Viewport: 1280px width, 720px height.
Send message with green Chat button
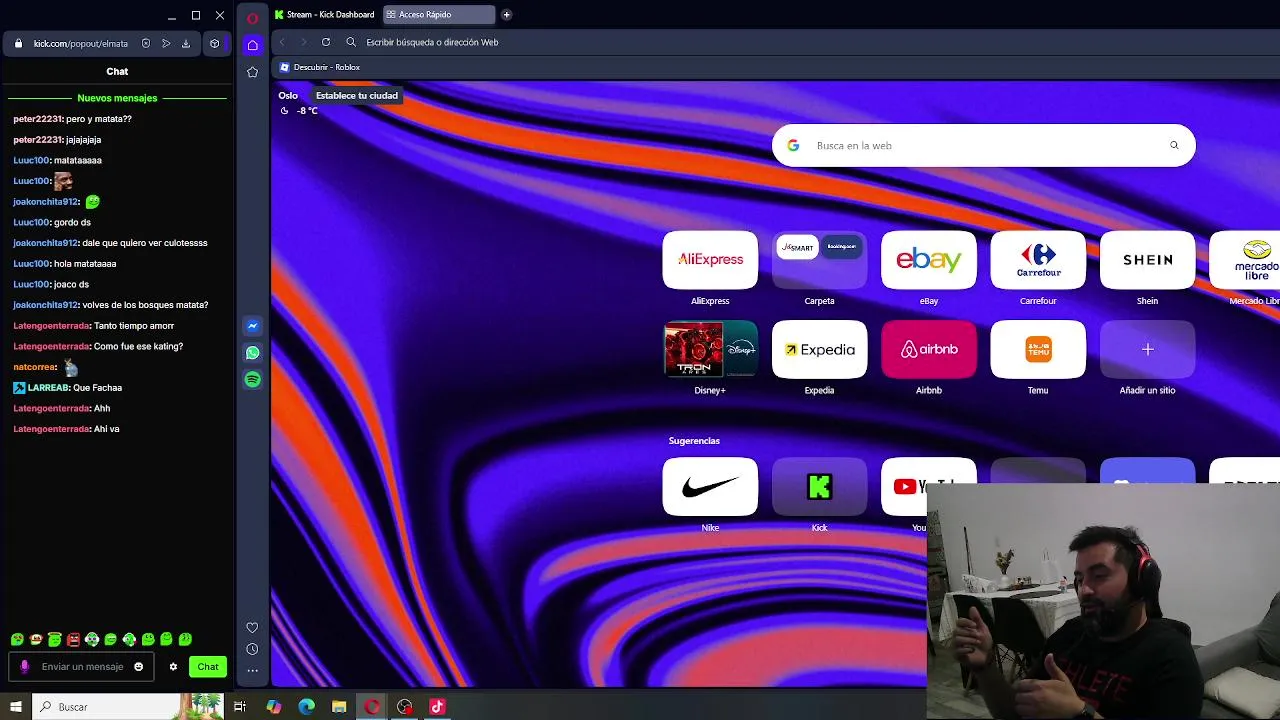click(208, 667)
